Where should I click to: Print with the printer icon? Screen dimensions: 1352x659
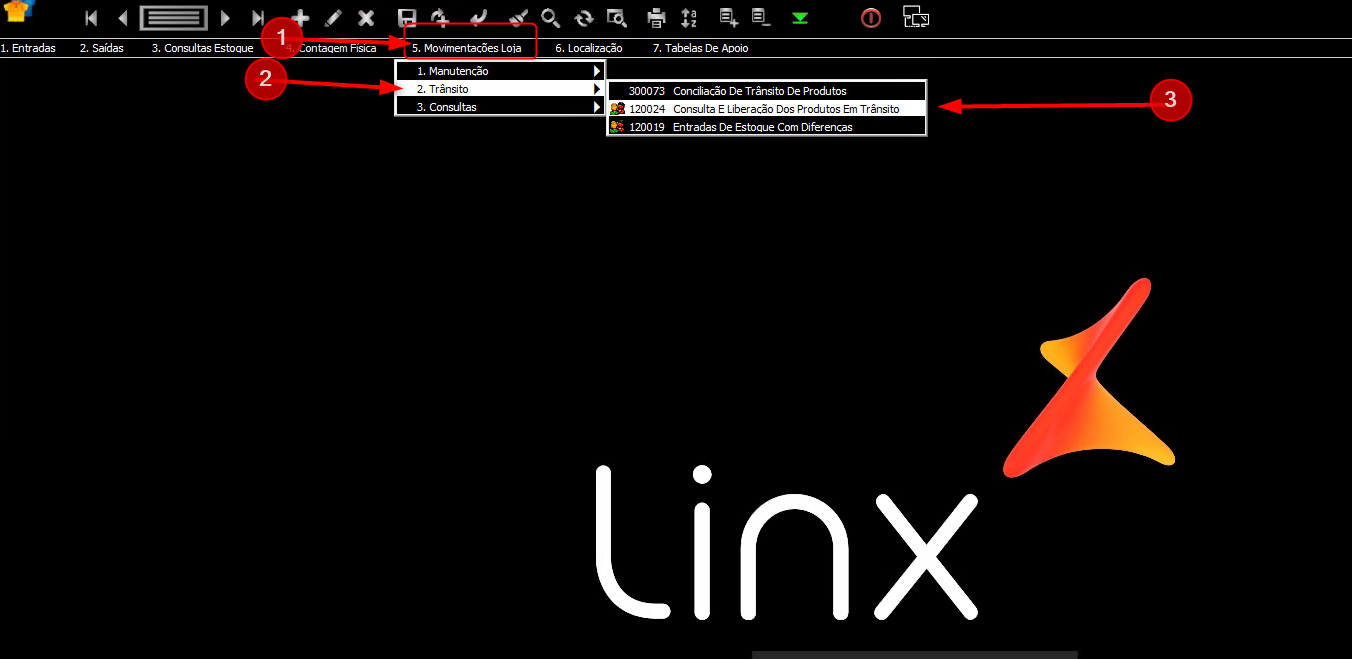coord(656,18)
